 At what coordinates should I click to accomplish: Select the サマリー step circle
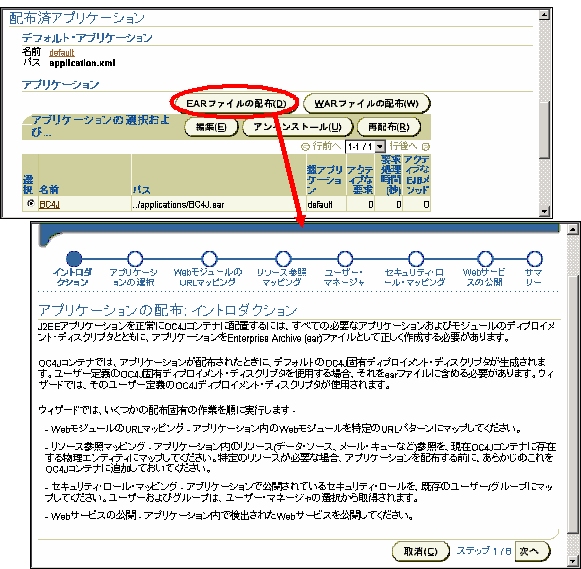(x=534, y=259)
